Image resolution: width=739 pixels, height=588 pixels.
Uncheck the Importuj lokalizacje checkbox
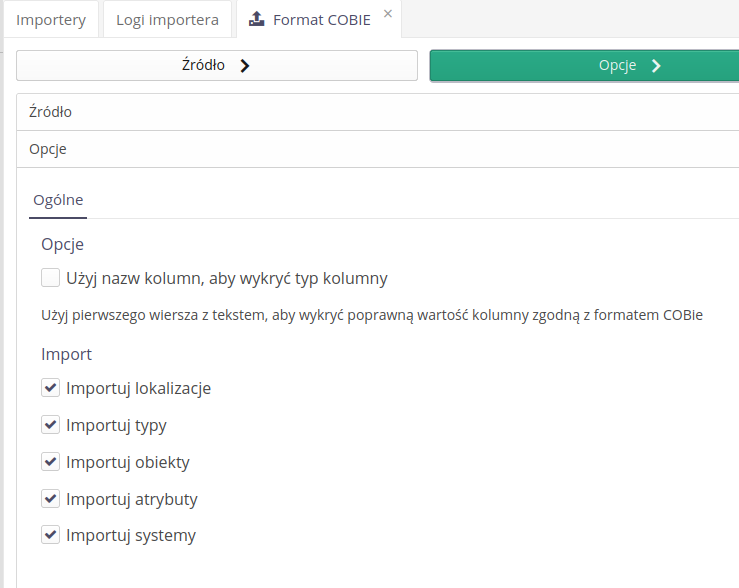pos(51,387)
